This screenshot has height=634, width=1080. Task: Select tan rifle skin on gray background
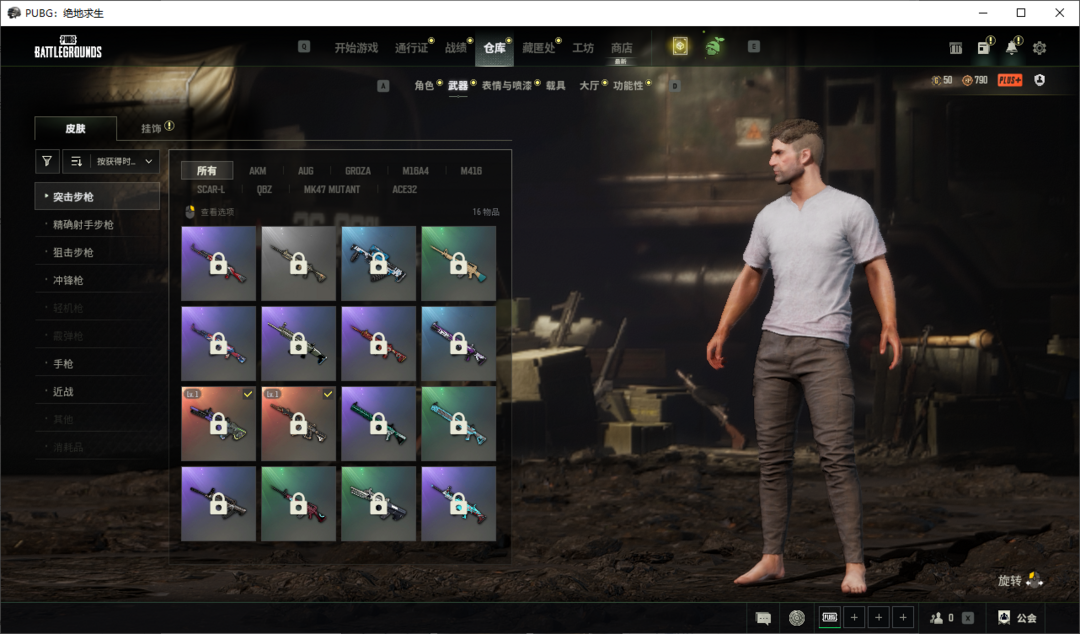pyautogui.click(x=298, y=263)
